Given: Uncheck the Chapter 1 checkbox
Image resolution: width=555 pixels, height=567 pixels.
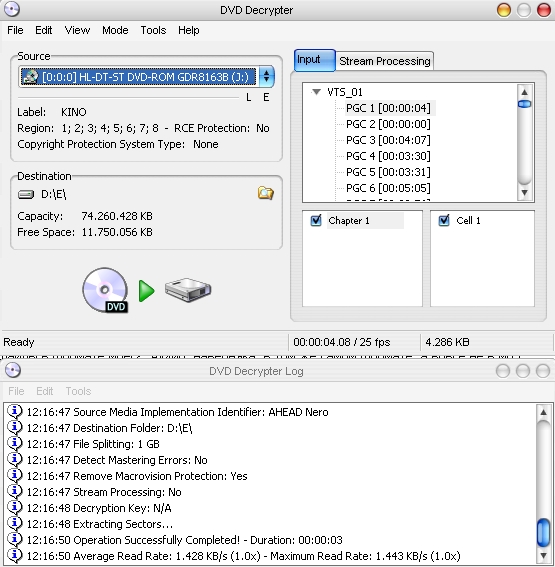Looking at the screenshot, I should click(316, 220).
